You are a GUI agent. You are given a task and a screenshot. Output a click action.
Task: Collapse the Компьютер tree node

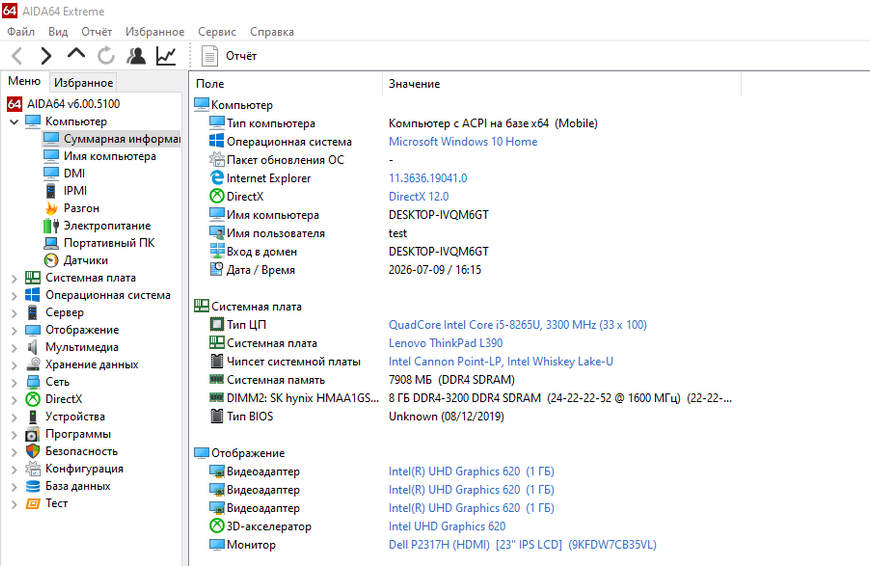14,122
